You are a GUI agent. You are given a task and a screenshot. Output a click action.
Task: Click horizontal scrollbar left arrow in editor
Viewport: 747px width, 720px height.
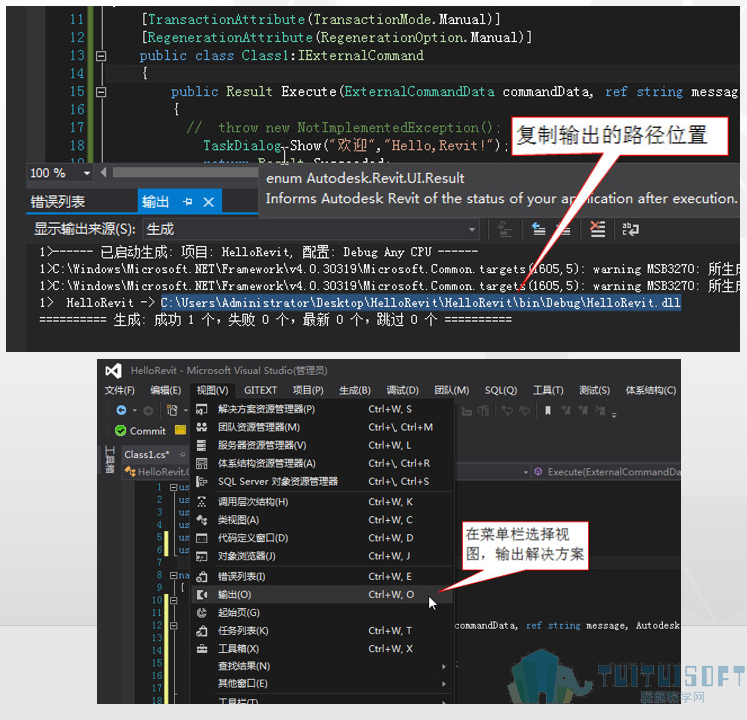point(103,172)
